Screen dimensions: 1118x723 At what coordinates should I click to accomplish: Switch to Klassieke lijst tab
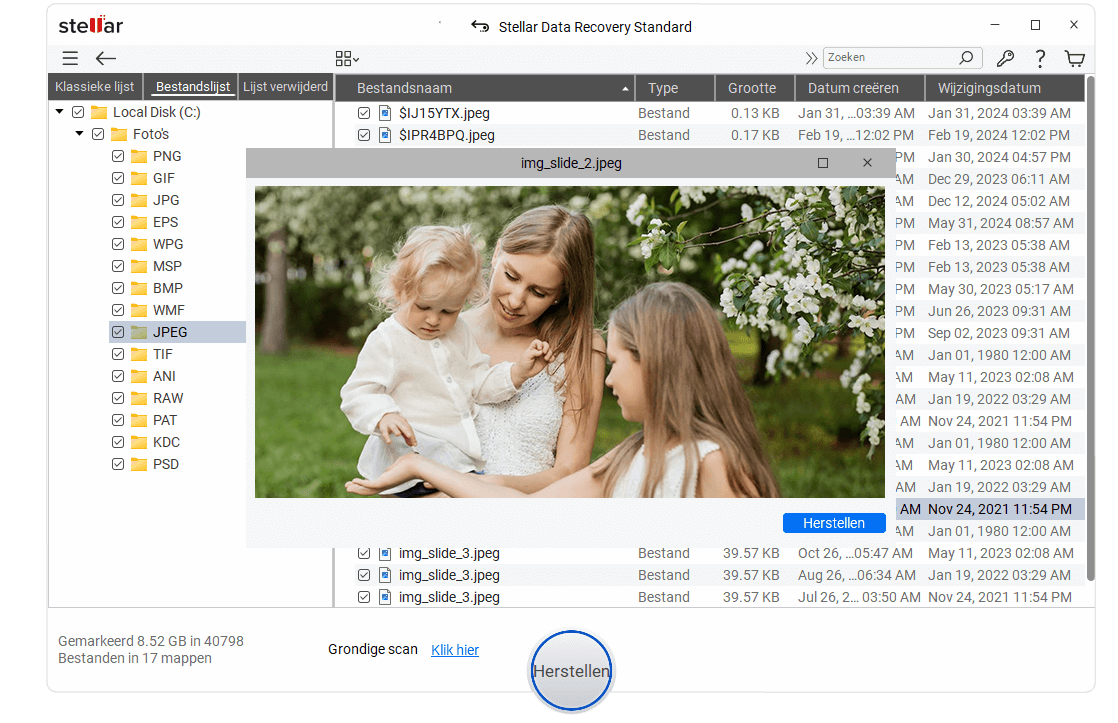click(x=96, y=87)
